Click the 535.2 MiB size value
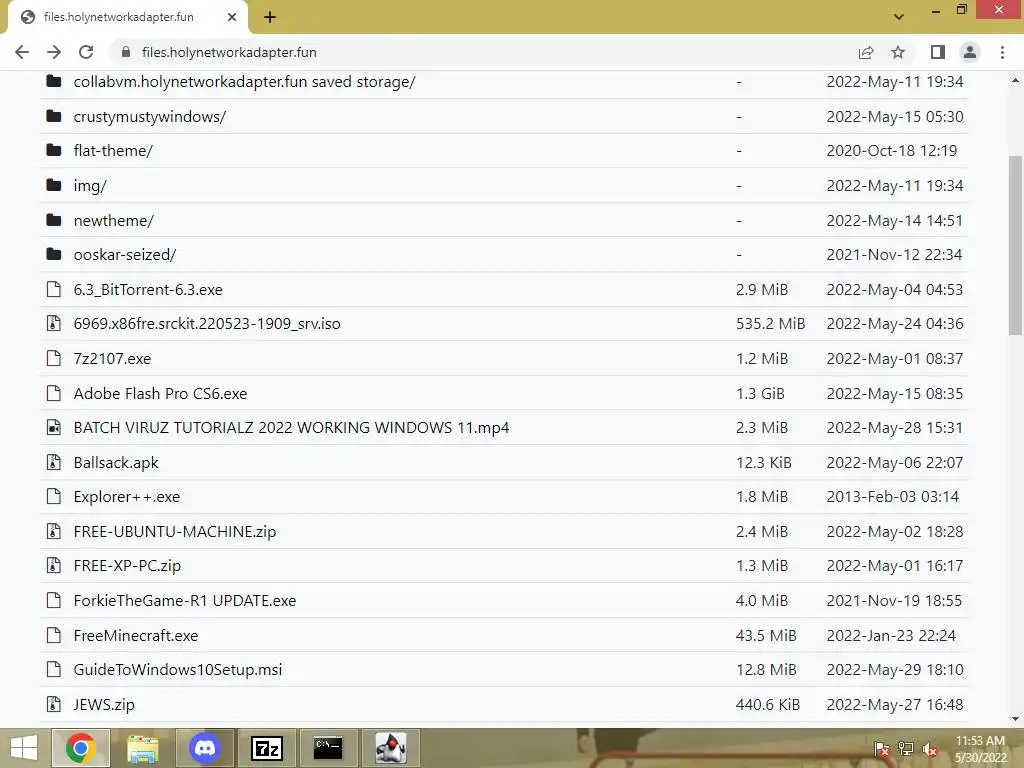 [x=771, y=324]
